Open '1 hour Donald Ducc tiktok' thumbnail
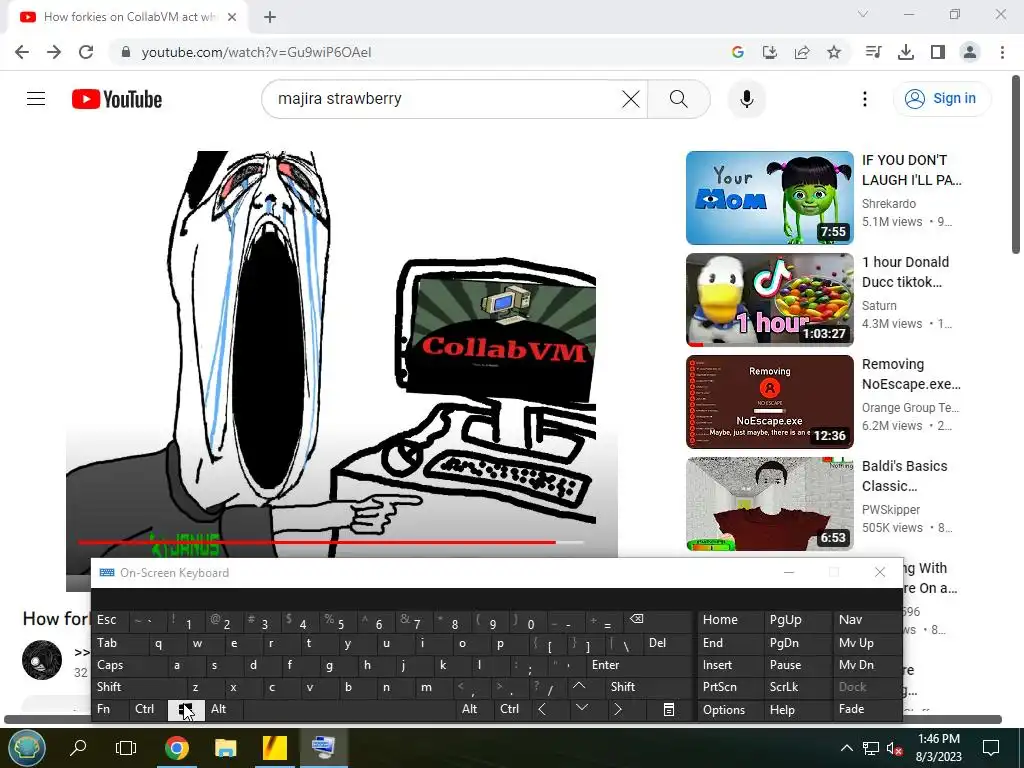This screenshot has height=768, width=1024. 769,300
